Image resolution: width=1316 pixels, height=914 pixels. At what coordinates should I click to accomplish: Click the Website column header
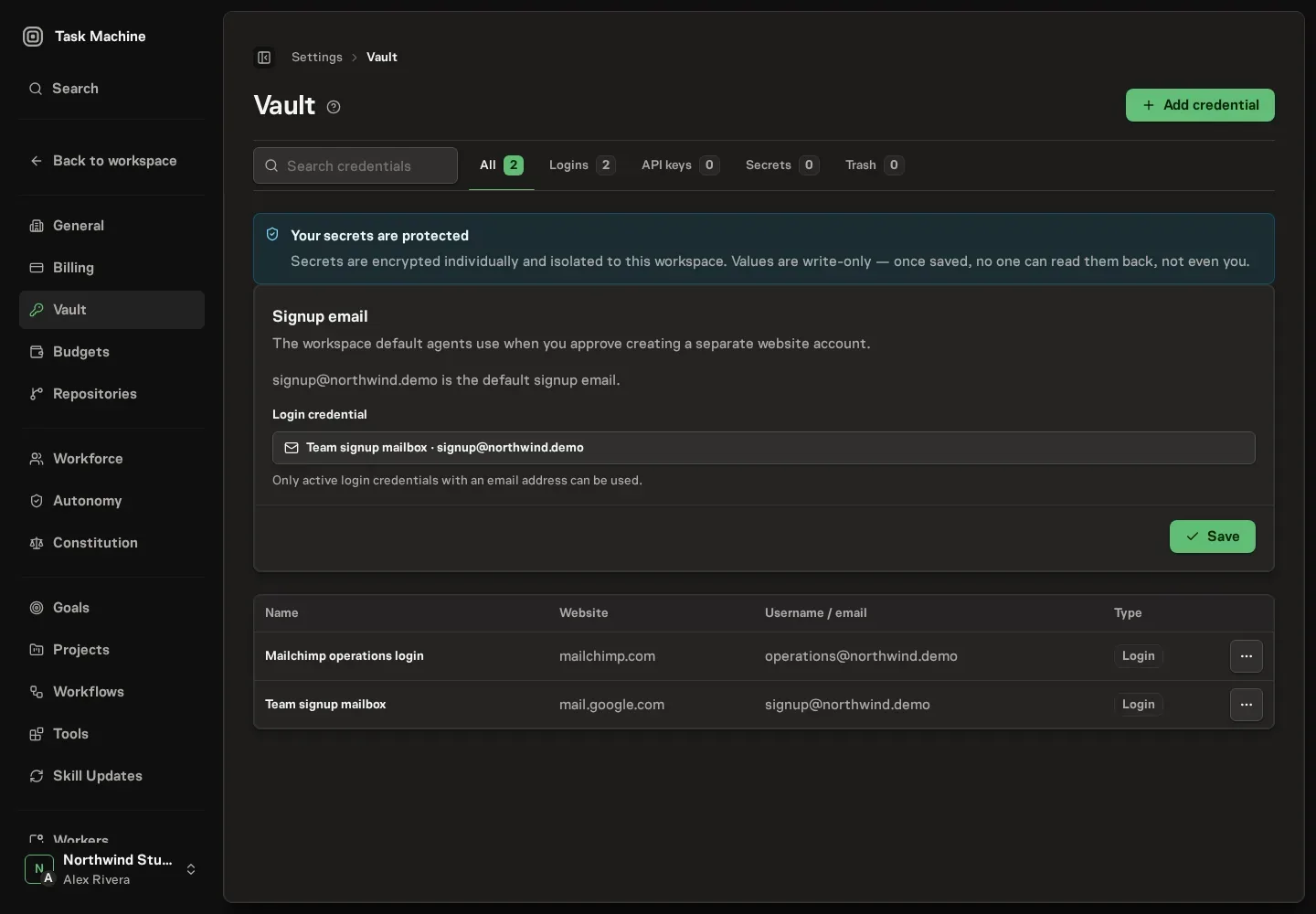coord(584,613)
